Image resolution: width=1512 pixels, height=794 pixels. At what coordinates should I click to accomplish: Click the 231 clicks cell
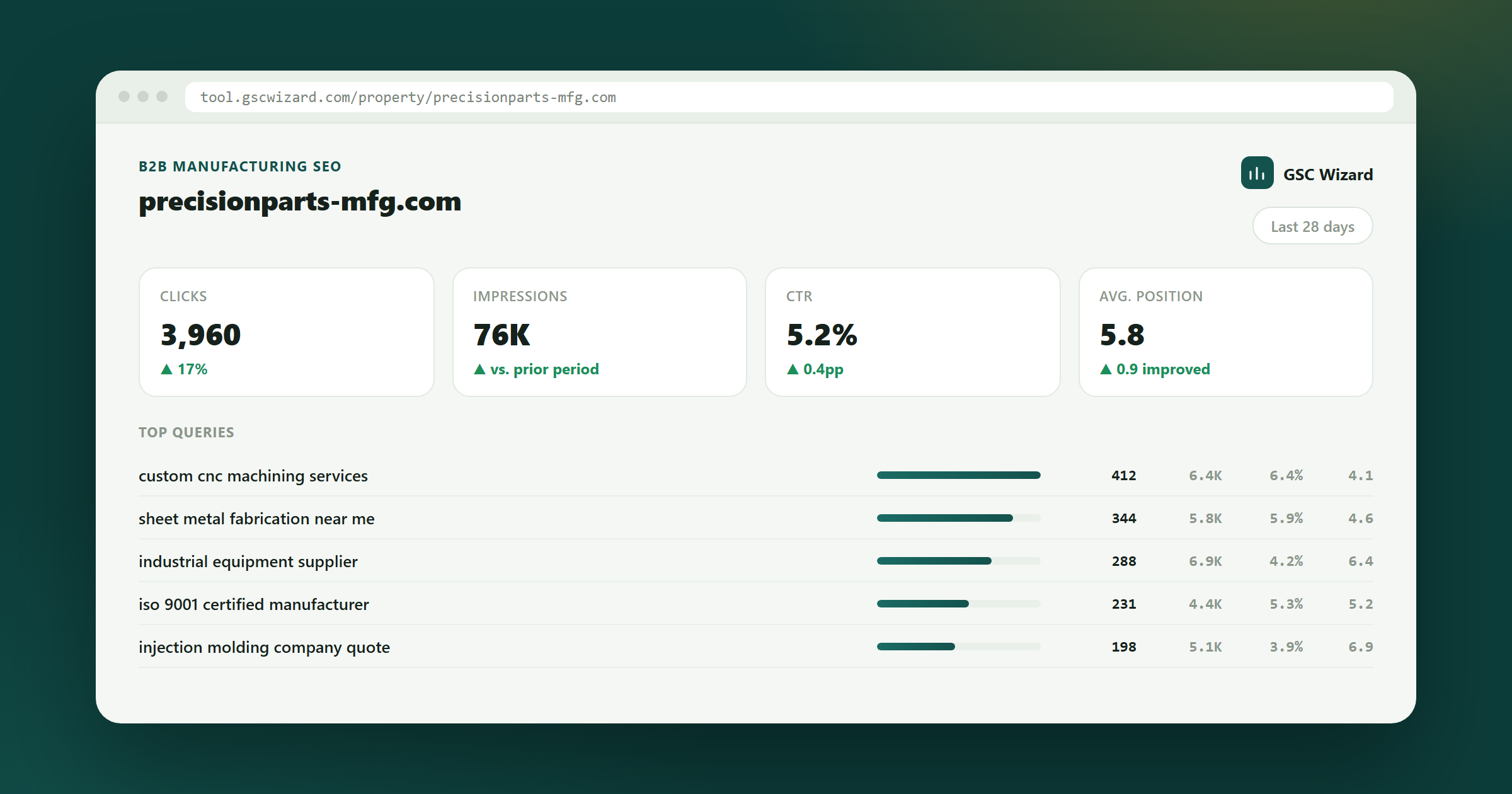(1124, 604)
